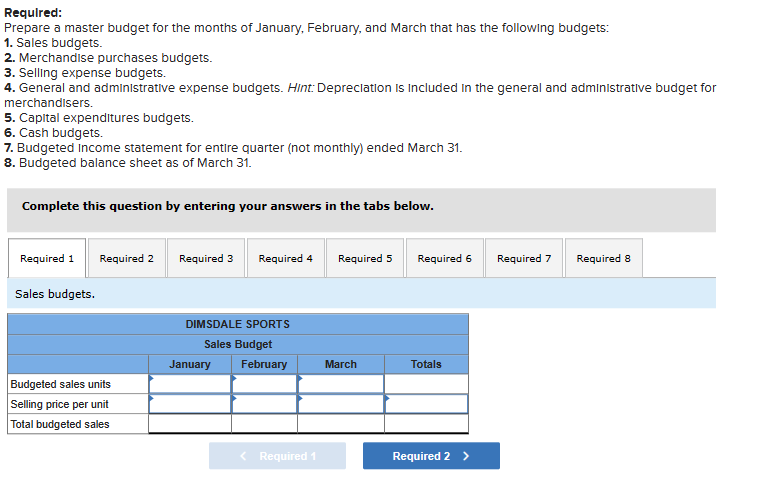Click the left chevron on Required 1 button
Image resolution: width=774 pixels, height=479 pixels.
pos(243,456)
